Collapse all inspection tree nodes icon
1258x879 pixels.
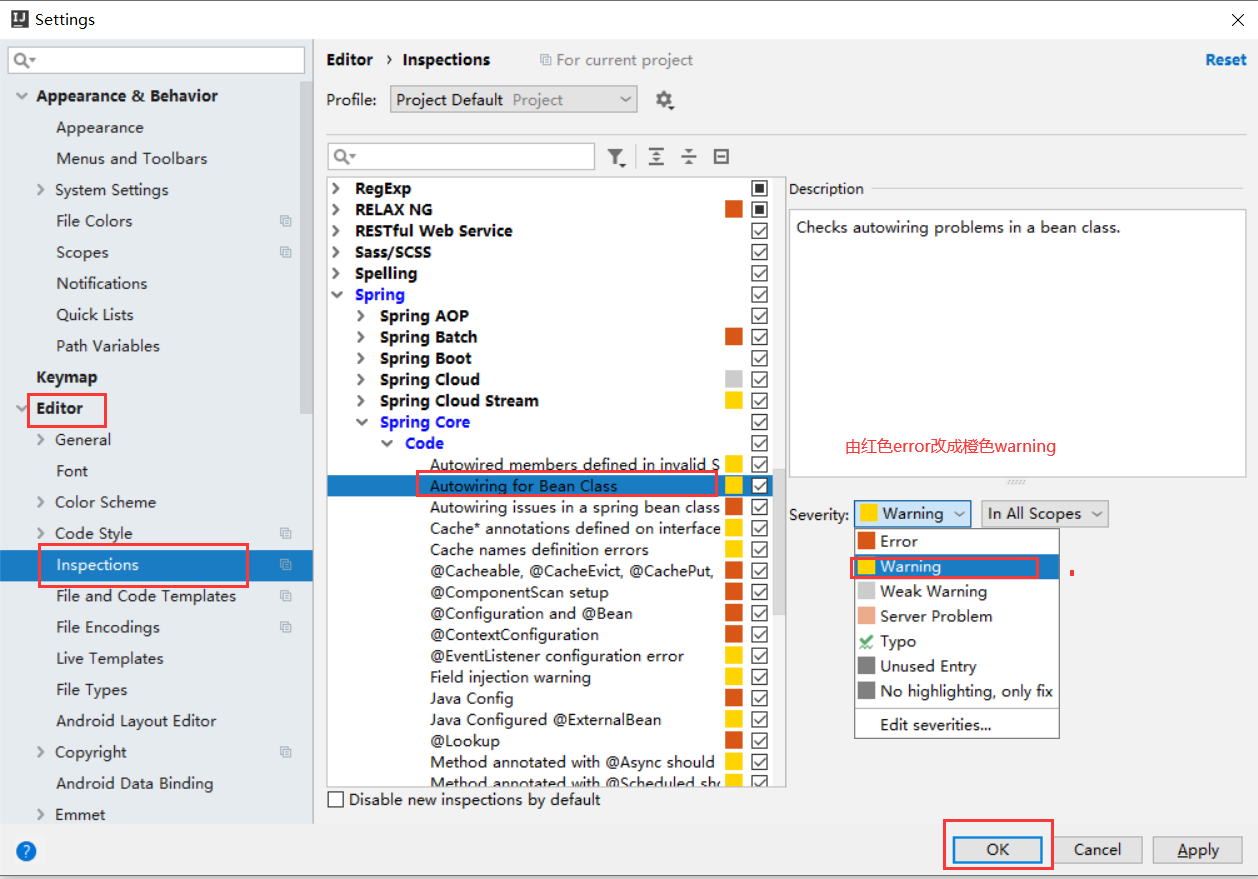click(x=688, y=156)
